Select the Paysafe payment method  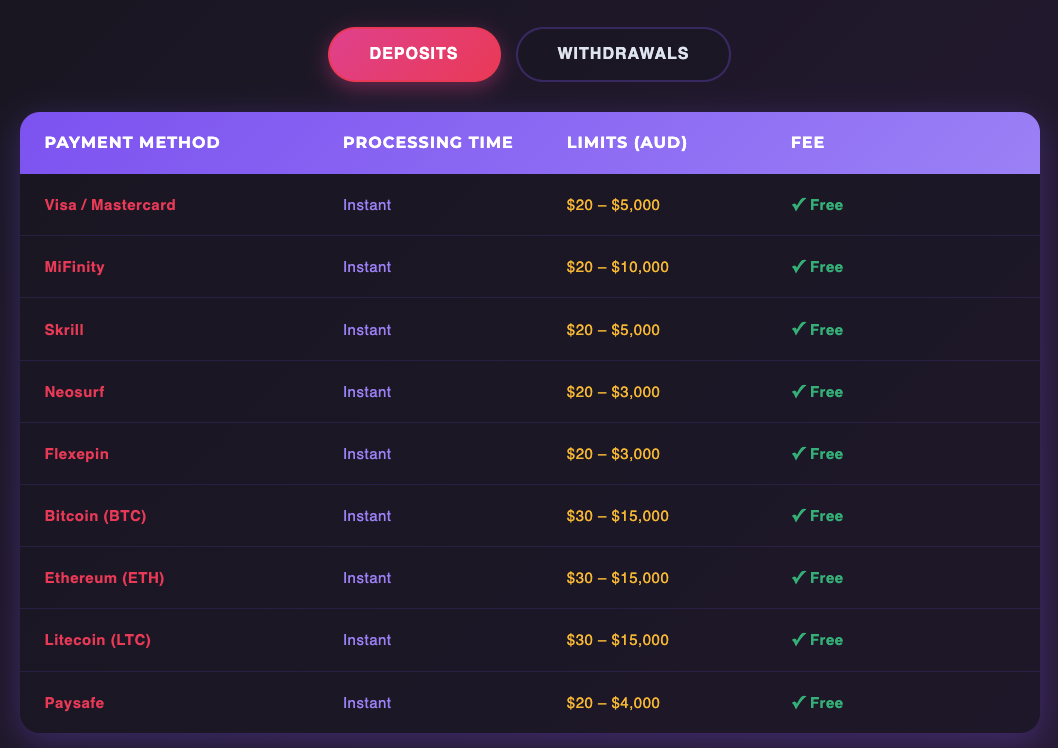[x=74, y=703]
